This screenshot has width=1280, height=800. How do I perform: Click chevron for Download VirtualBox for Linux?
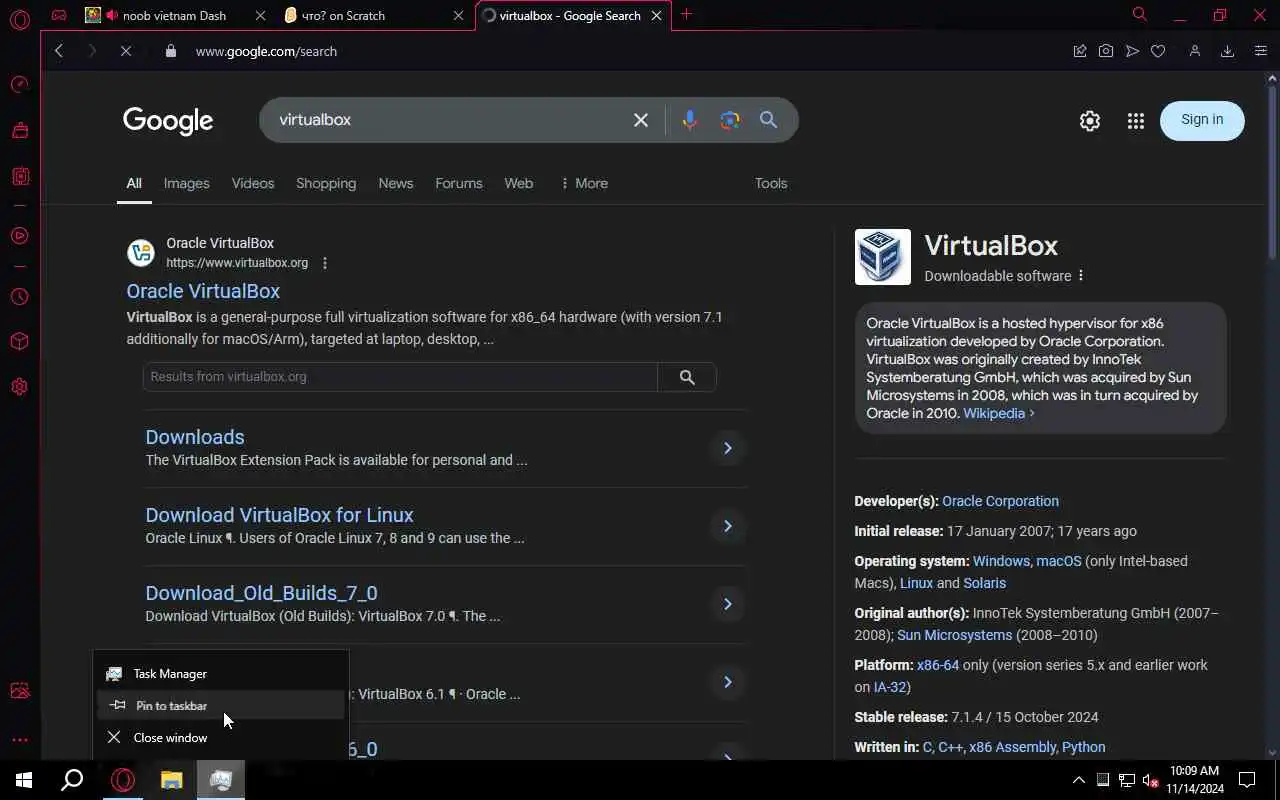(728, 526)
